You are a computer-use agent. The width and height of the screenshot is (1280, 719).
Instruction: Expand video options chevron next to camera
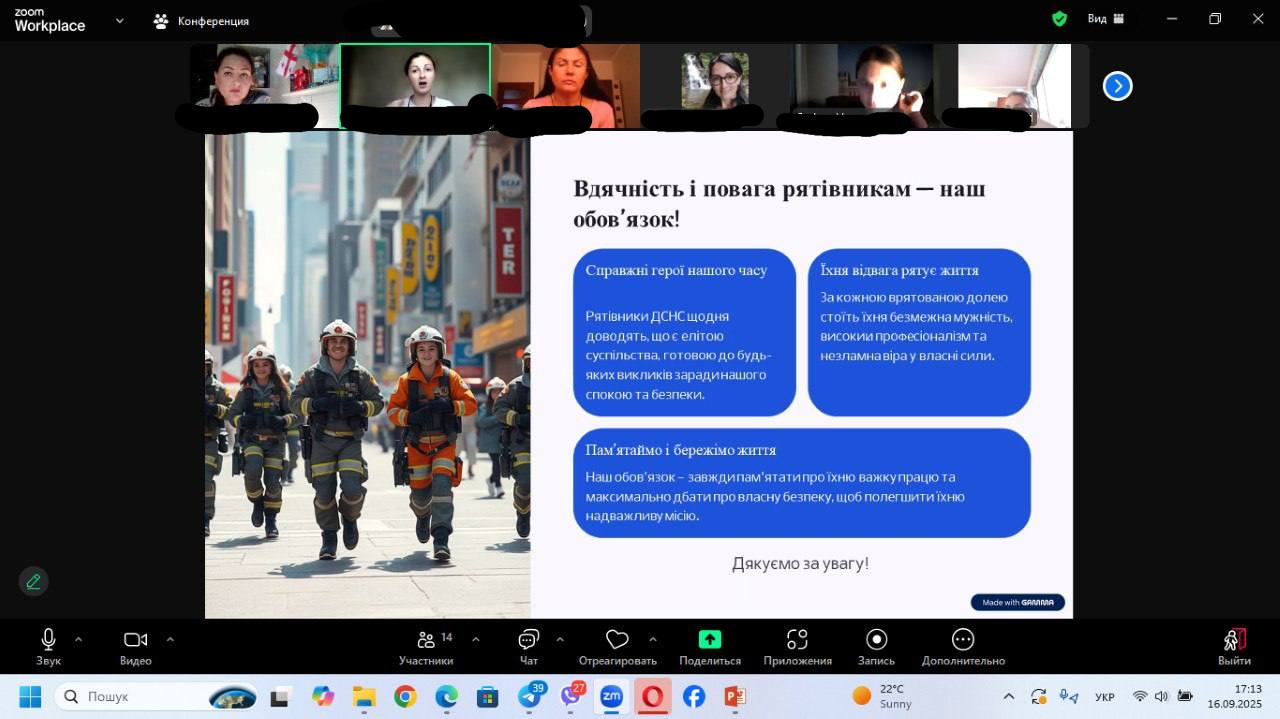pos(170,639)
